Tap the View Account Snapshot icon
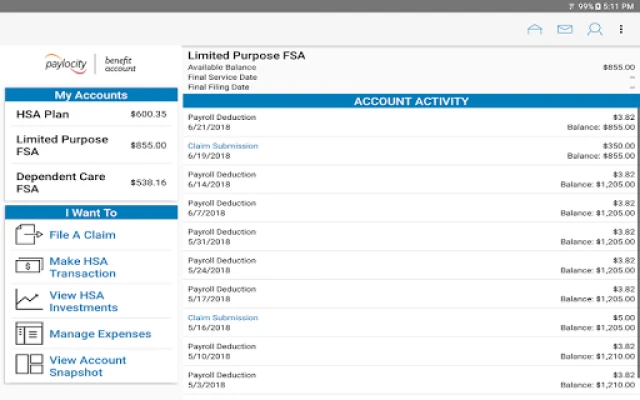The height and width of the screenshot is (400, 640). click(x=29, y=365)
